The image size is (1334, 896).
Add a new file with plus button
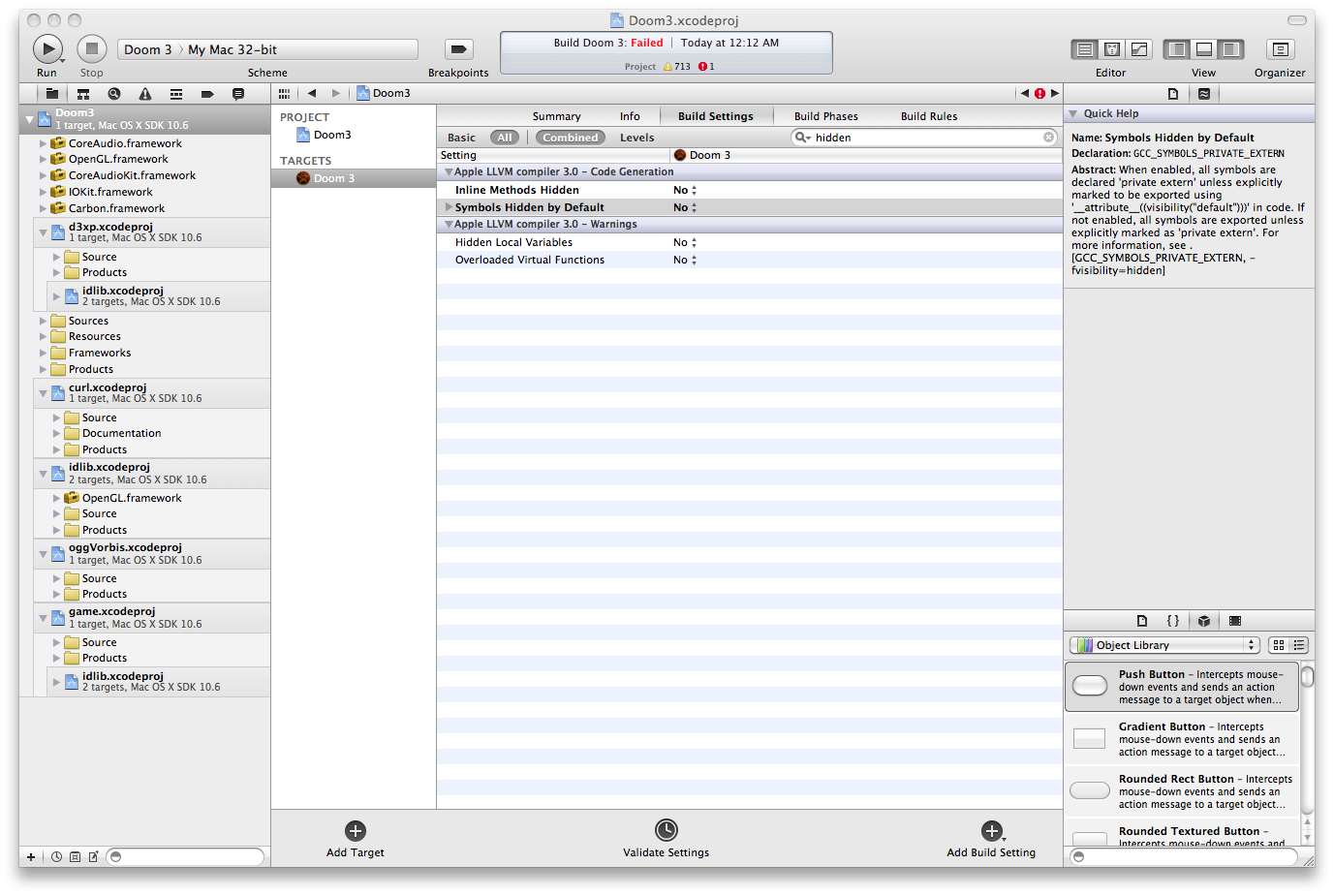click(x=31, y=856)
